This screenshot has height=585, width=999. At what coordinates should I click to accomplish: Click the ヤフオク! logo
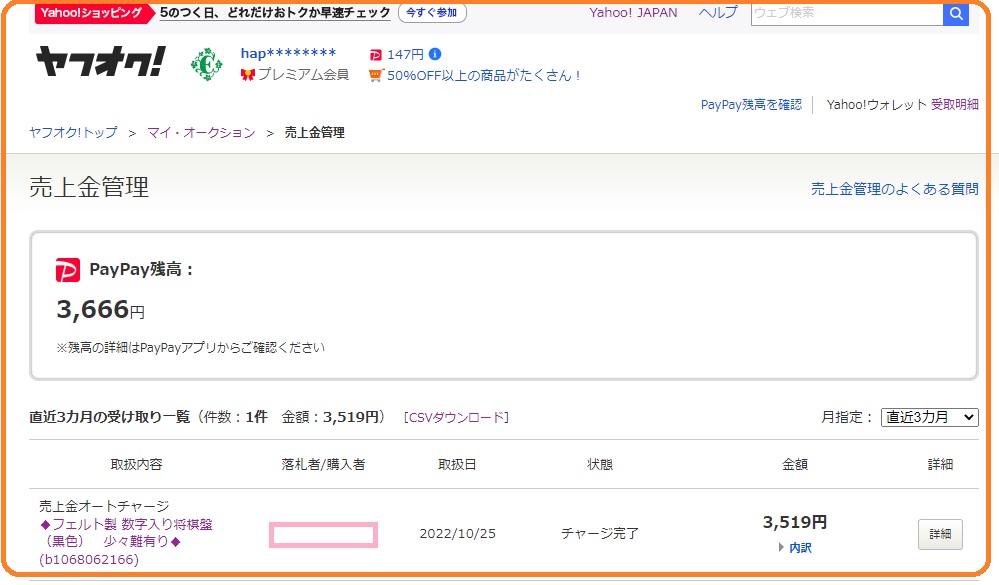(x=101, y=62)
